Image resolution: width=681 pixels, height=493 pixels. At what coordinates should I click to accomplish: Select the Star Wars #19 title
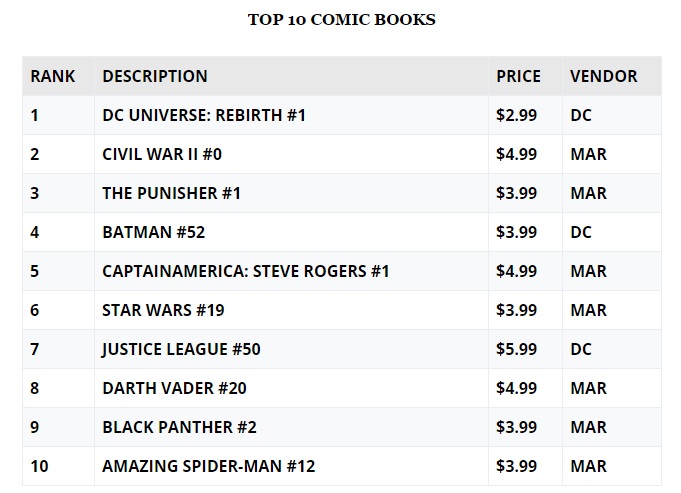pos(163,310)
